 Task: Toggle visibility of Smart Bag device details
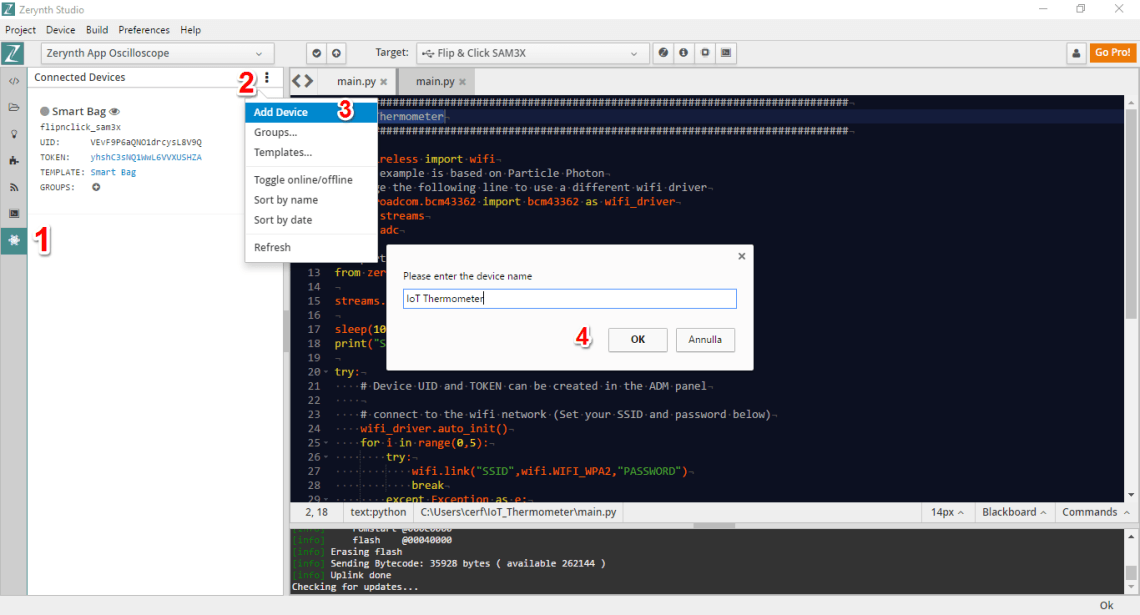point(113,111)
